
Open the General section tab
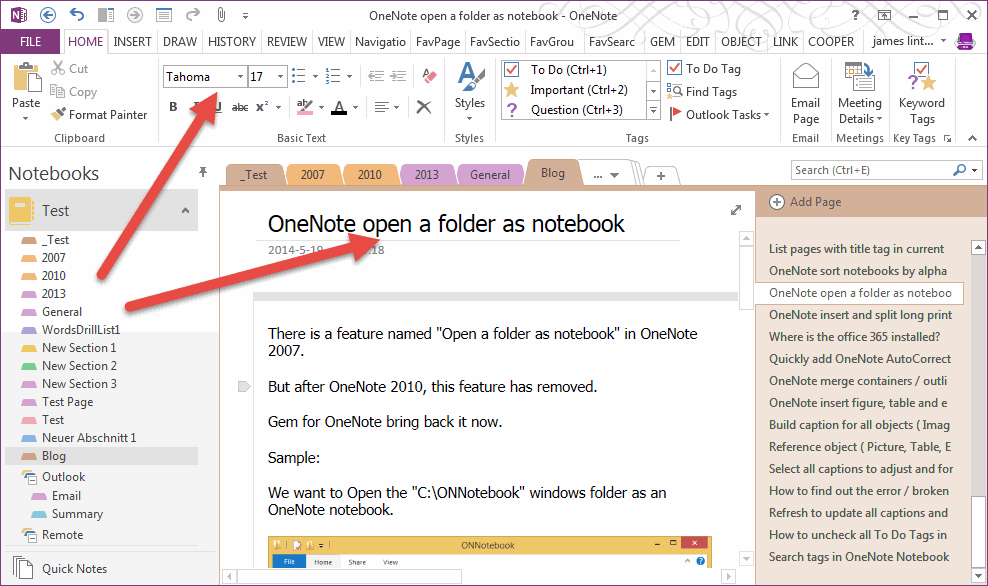(x=489, y=175)
